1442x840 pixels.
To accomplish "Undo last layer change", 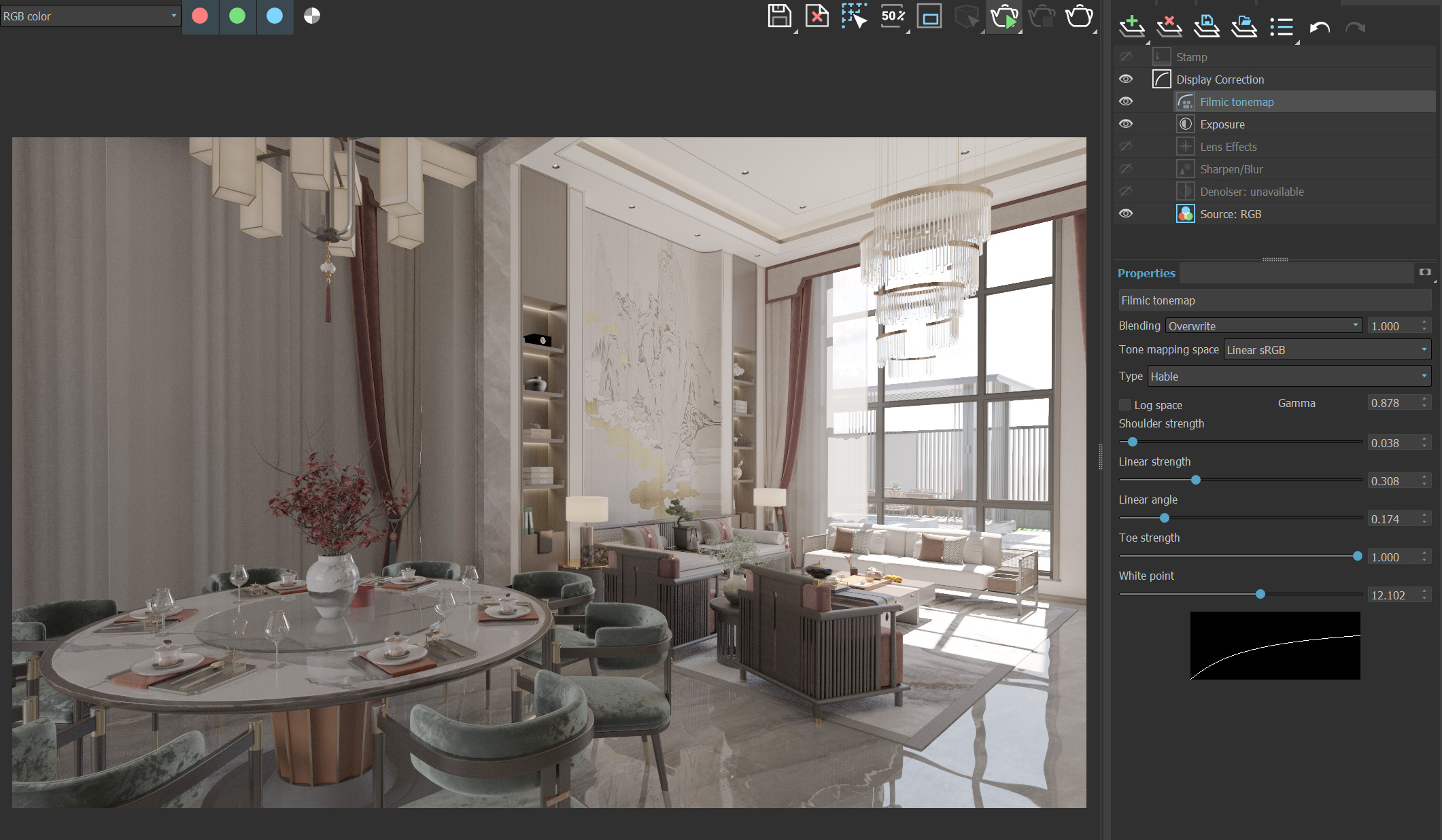I will coord(1320,28).
